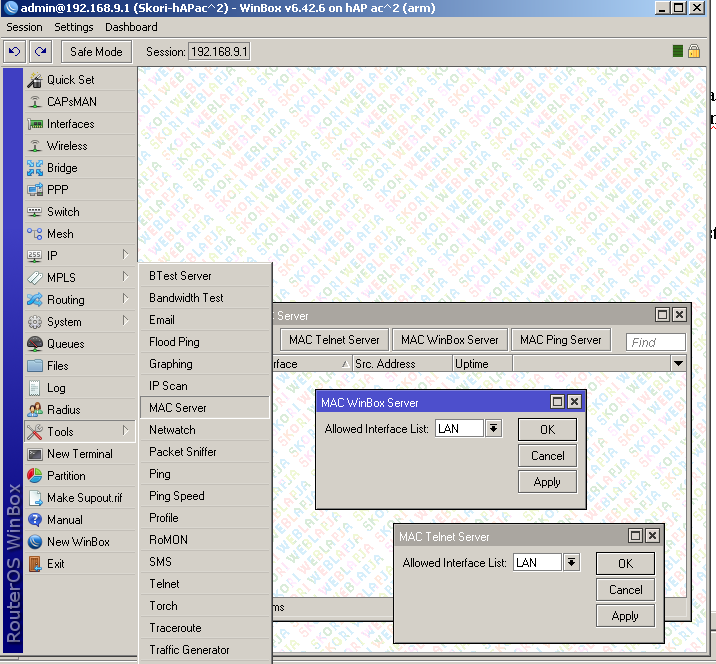Select Packet Sniffer from Tools submenu
The image size is (716, 664).
[183, 452]
